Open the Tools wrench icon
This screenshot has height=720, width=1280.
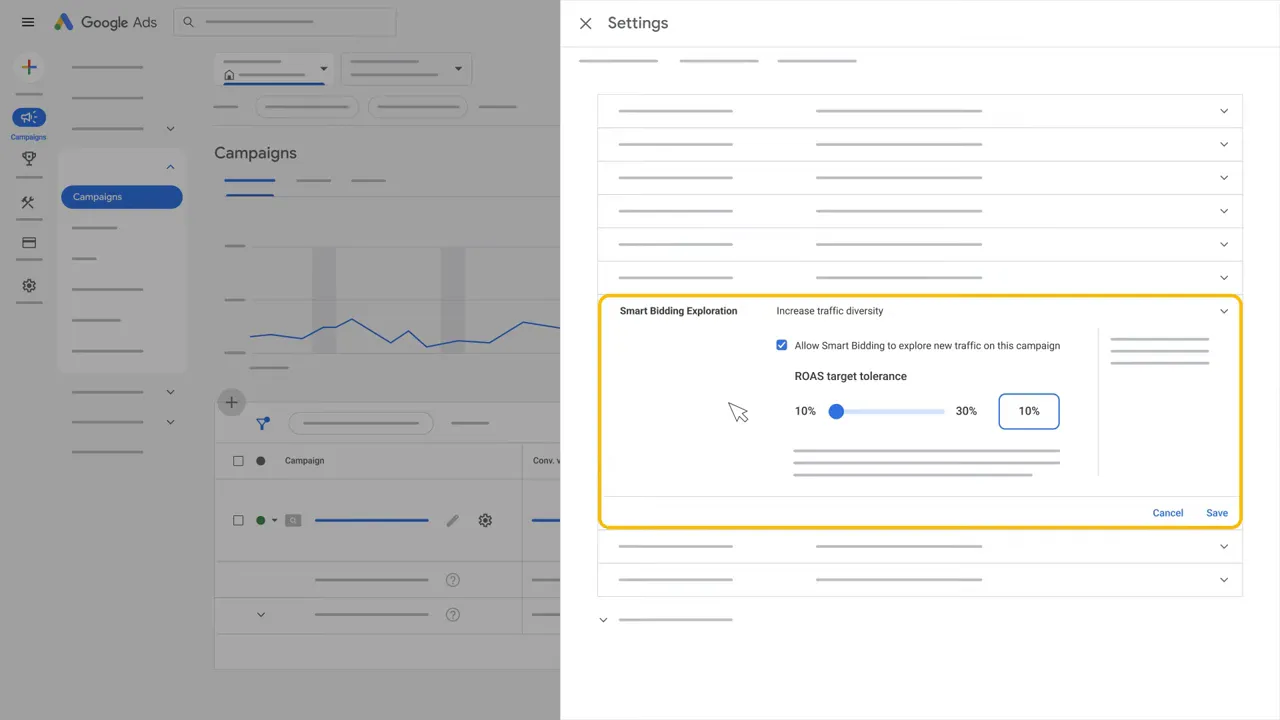point(28,202)
